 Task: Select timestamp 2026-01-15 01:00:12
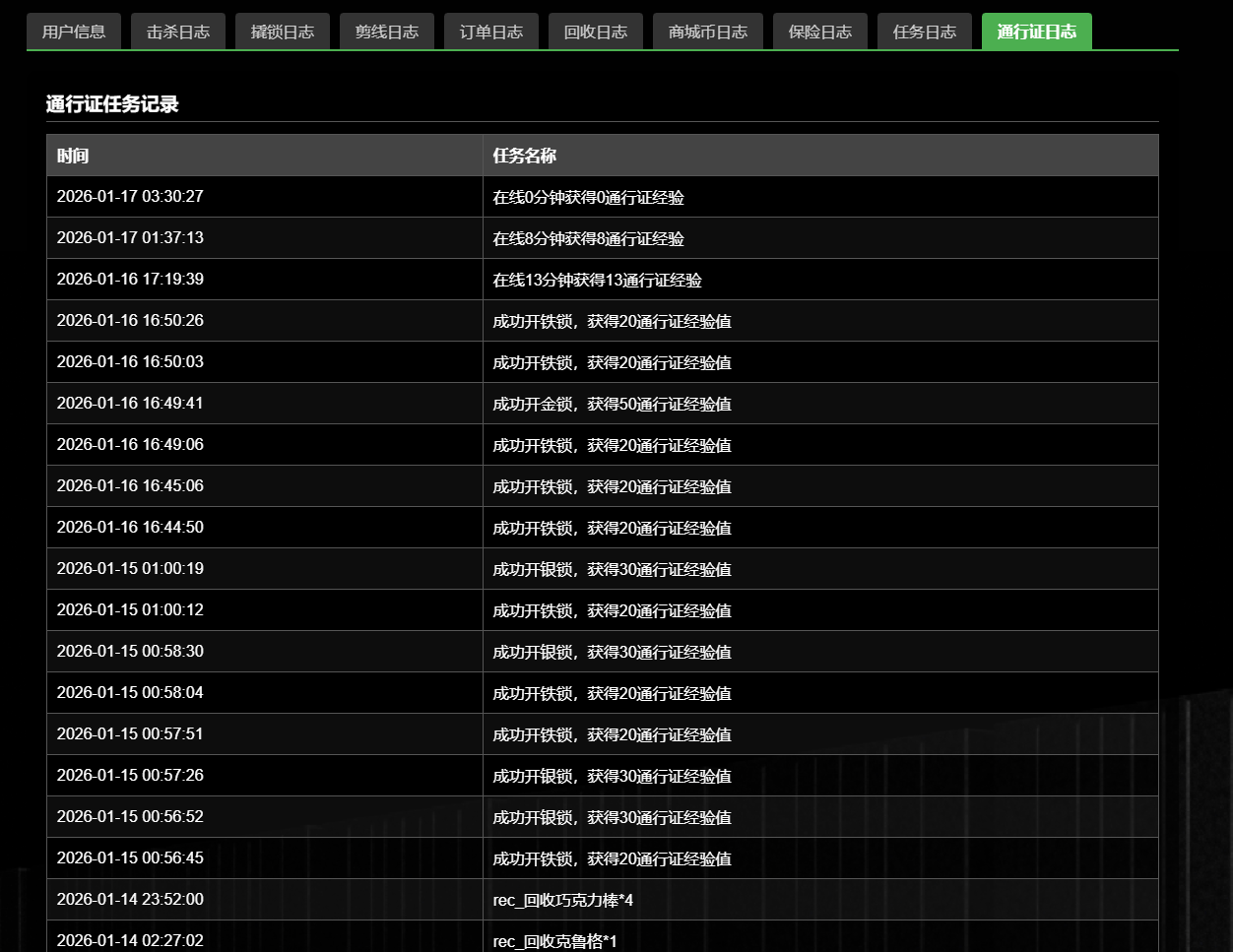pos(130,609)
